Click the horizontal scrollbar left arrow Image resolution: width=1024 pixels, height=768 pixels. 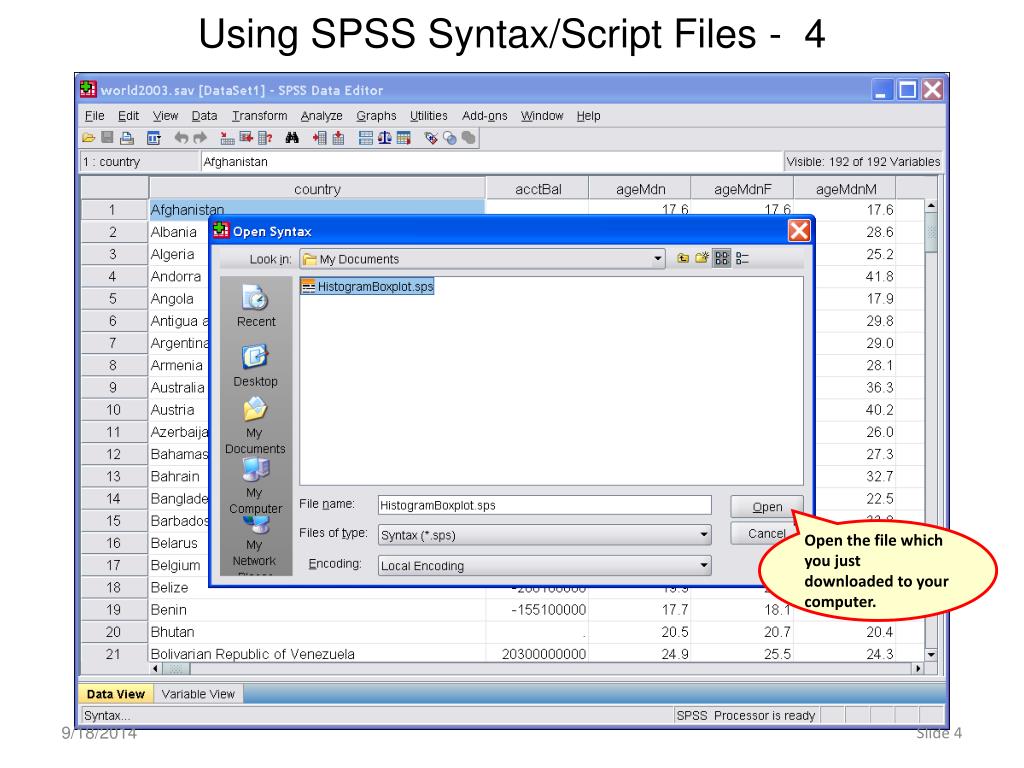(155, 669)
